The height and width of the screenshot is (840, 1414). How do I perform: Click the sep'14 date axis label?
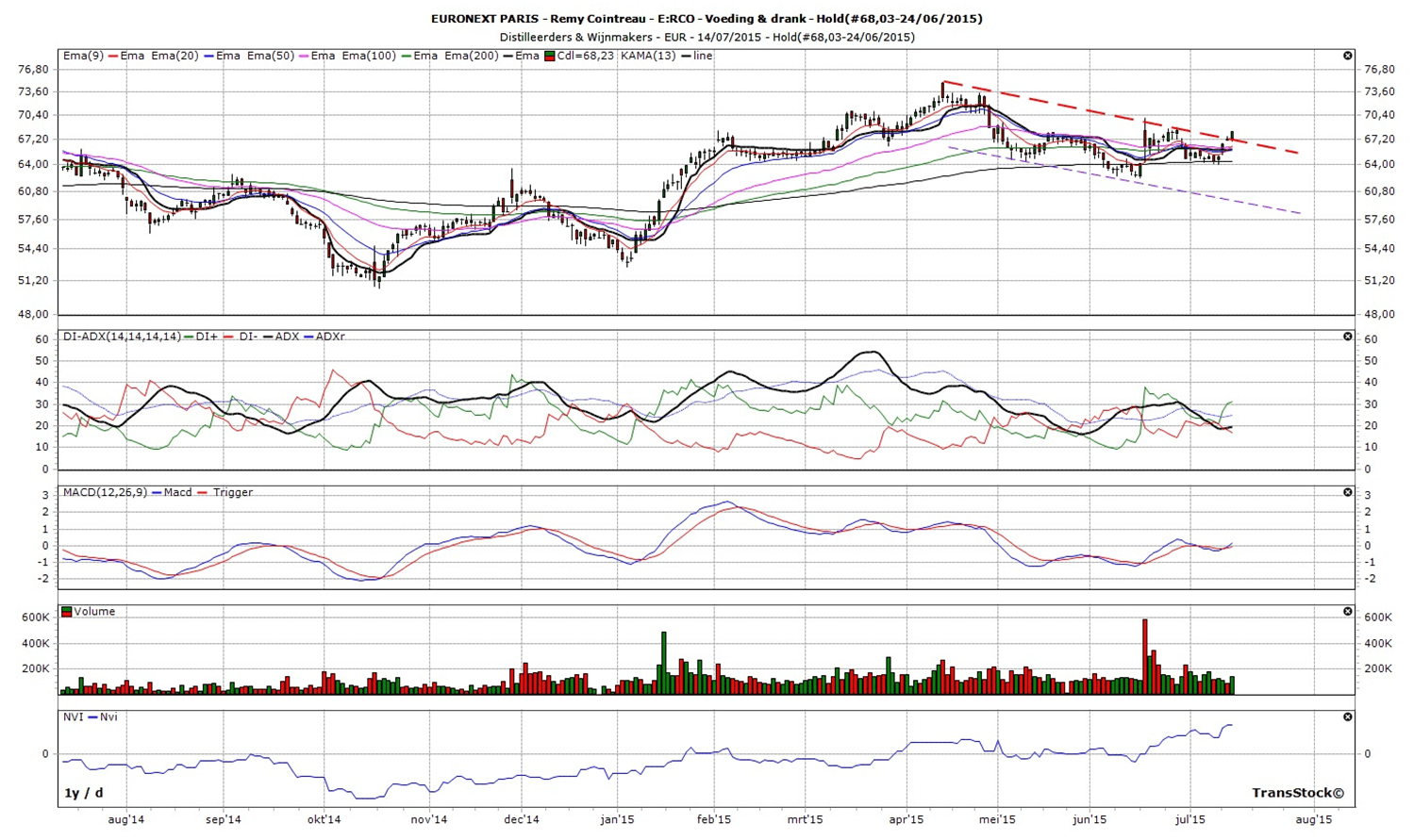[x=223, y=820]
